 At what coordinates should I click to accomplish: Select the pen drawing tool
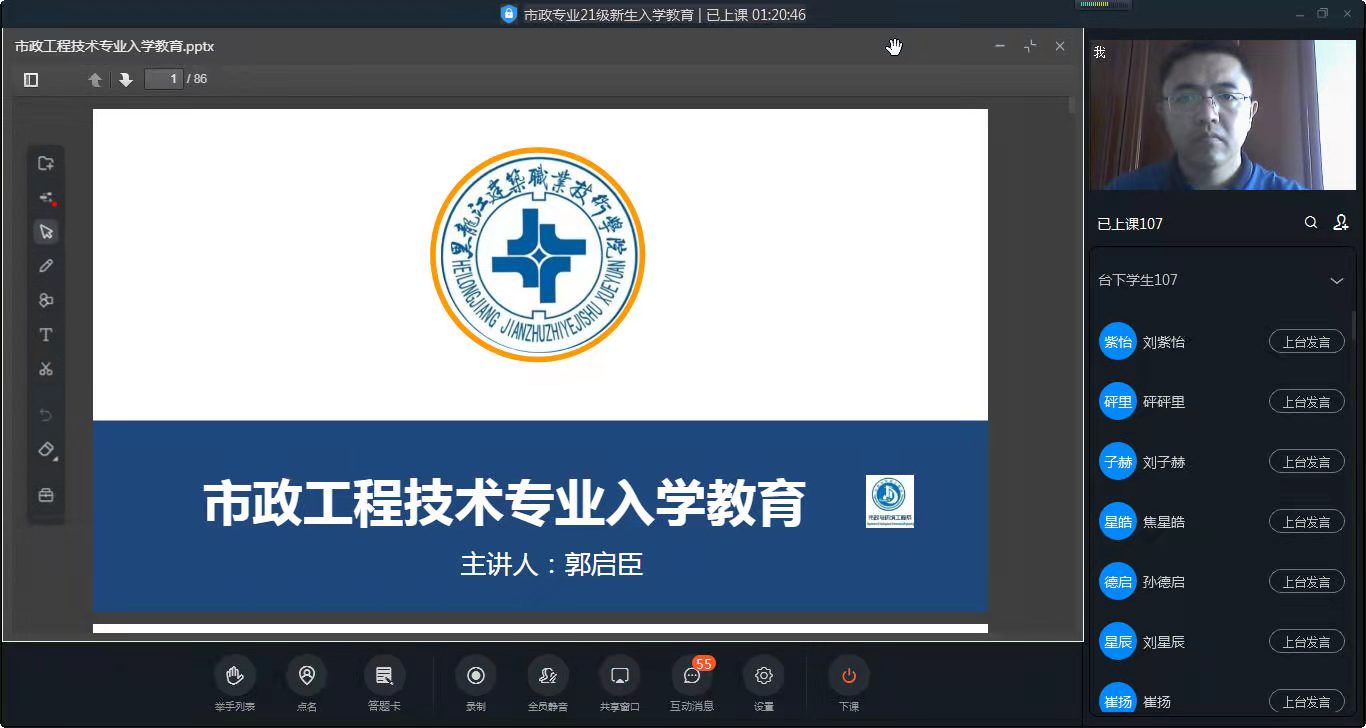click(x=46, y=266)
